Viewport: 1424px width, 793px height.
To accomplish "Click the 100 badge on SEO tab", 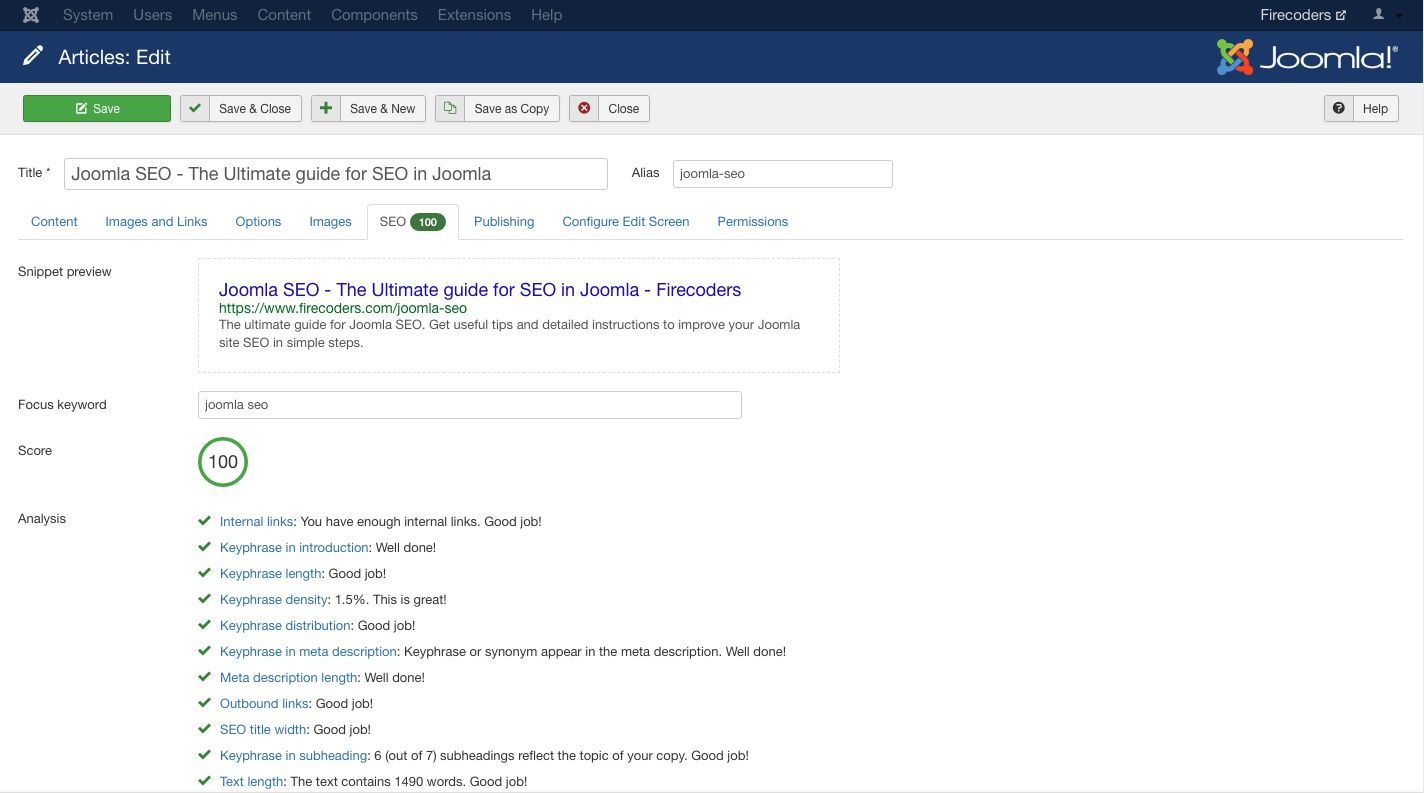I will (x=428, y=222).
